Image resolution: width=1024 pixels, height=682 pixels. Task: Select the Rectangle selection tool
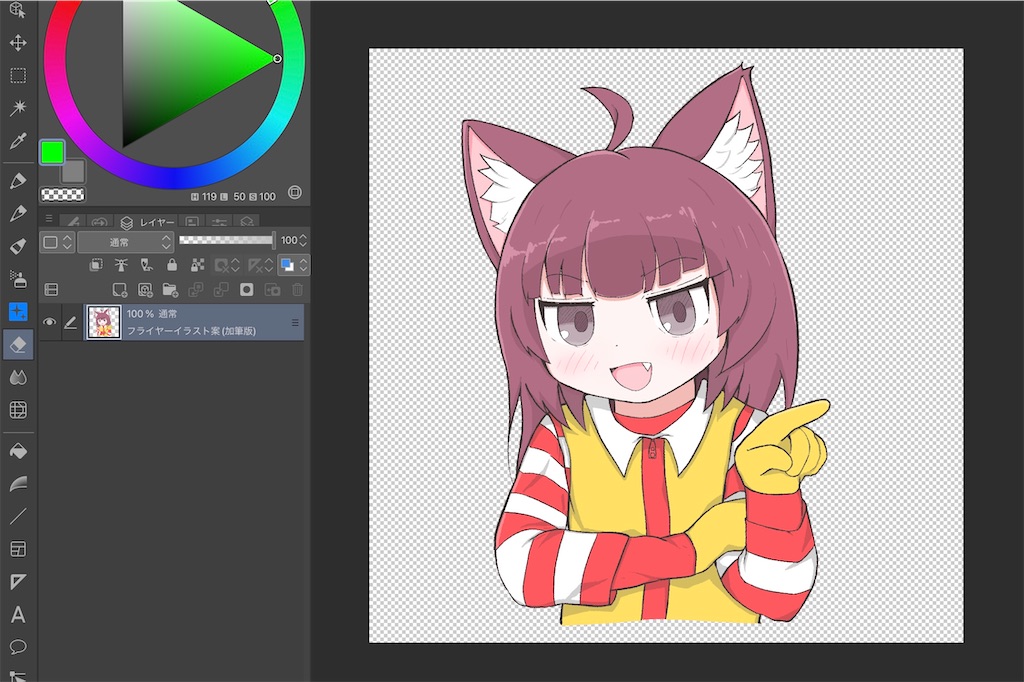tap(18, 76)
